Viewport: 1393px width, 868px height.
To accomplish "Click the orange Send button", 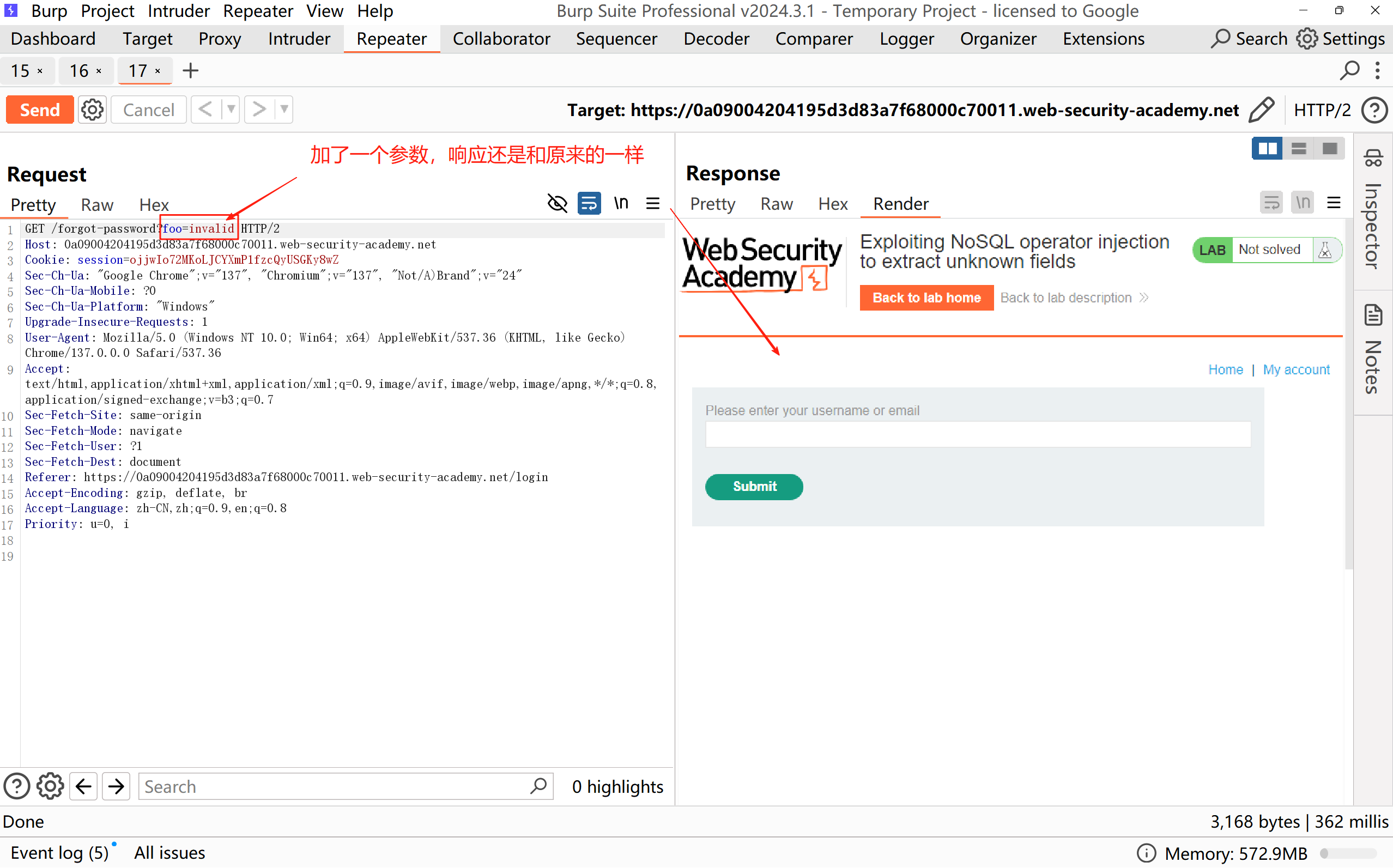I will (x=40, y=109).
